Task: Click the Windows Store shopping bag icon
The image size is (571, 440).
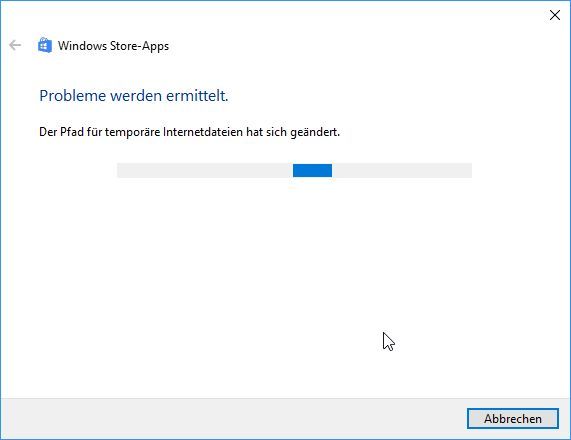Action: 45,46
